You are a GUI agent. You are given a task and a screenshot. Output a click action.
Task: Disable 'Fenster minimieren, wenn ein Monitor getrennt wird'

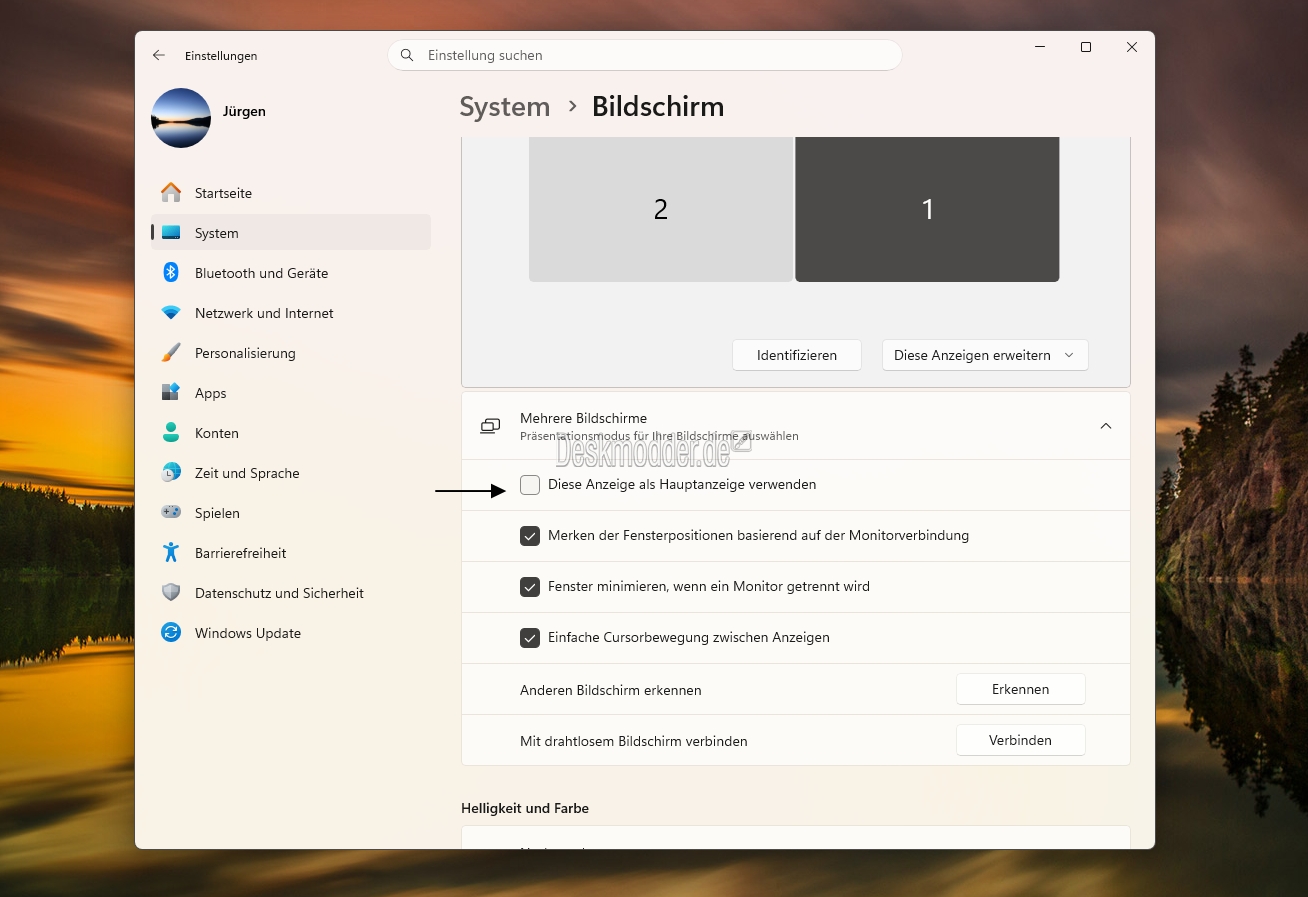(x=530, y=587)
